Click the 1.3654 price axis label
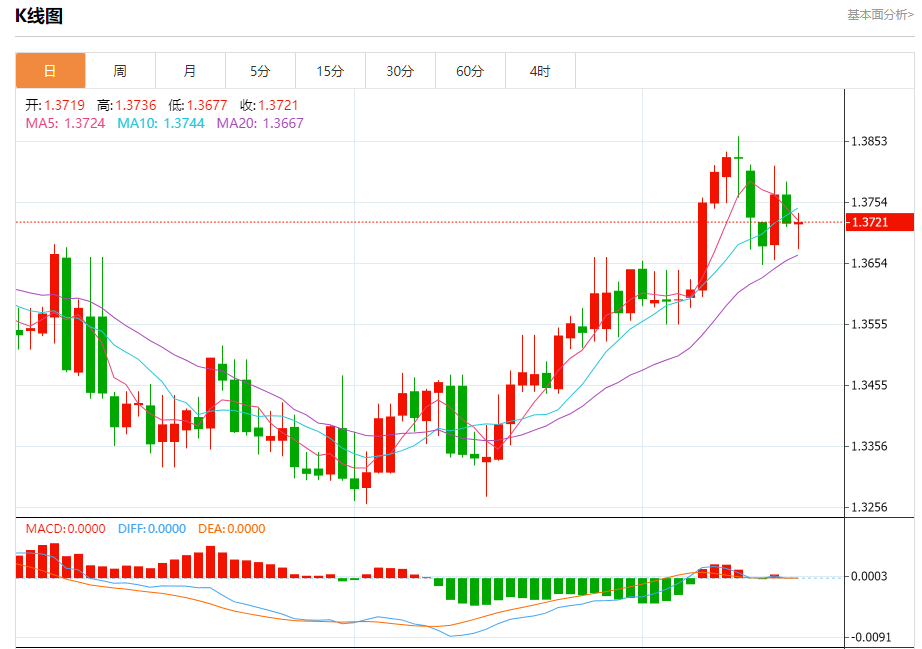The image size is (922, 649). click(869, 263)
